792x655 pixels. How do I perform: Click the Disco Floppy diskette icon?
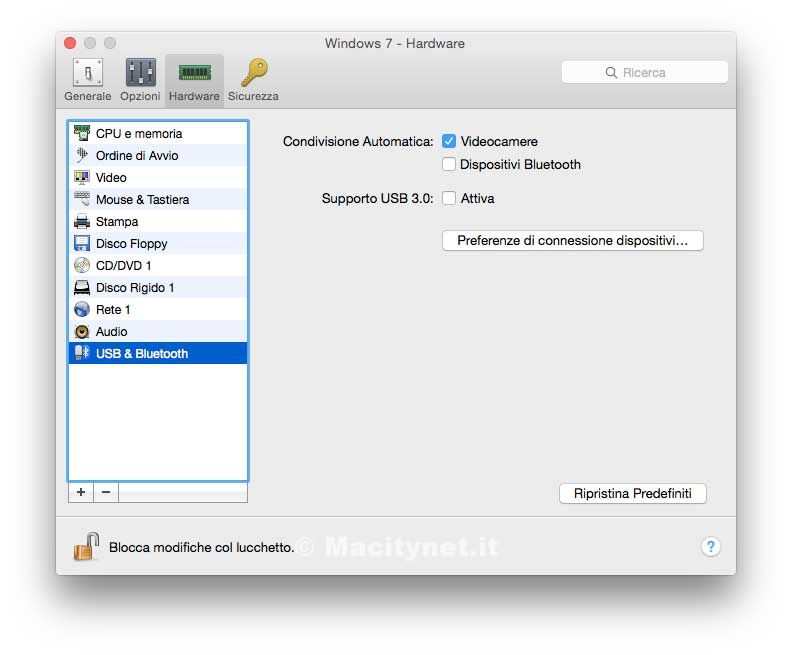point(82,243)
